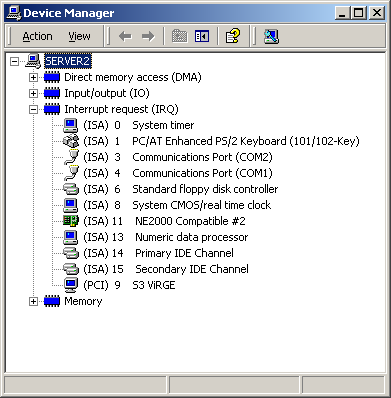
Task: Click the floppy disk controller icon
Action: pyautogui.click(x=71, y=189)
